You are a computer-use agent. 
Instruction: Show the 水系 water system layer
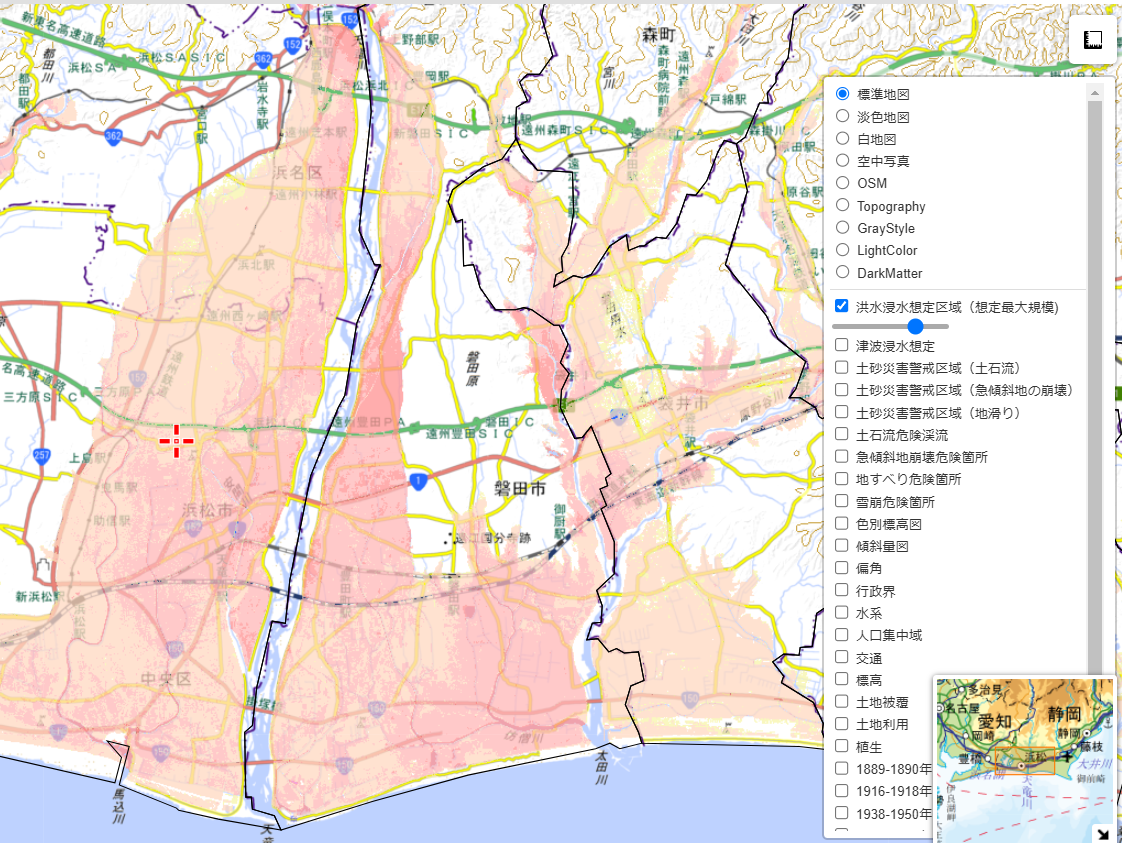[841, 612]
